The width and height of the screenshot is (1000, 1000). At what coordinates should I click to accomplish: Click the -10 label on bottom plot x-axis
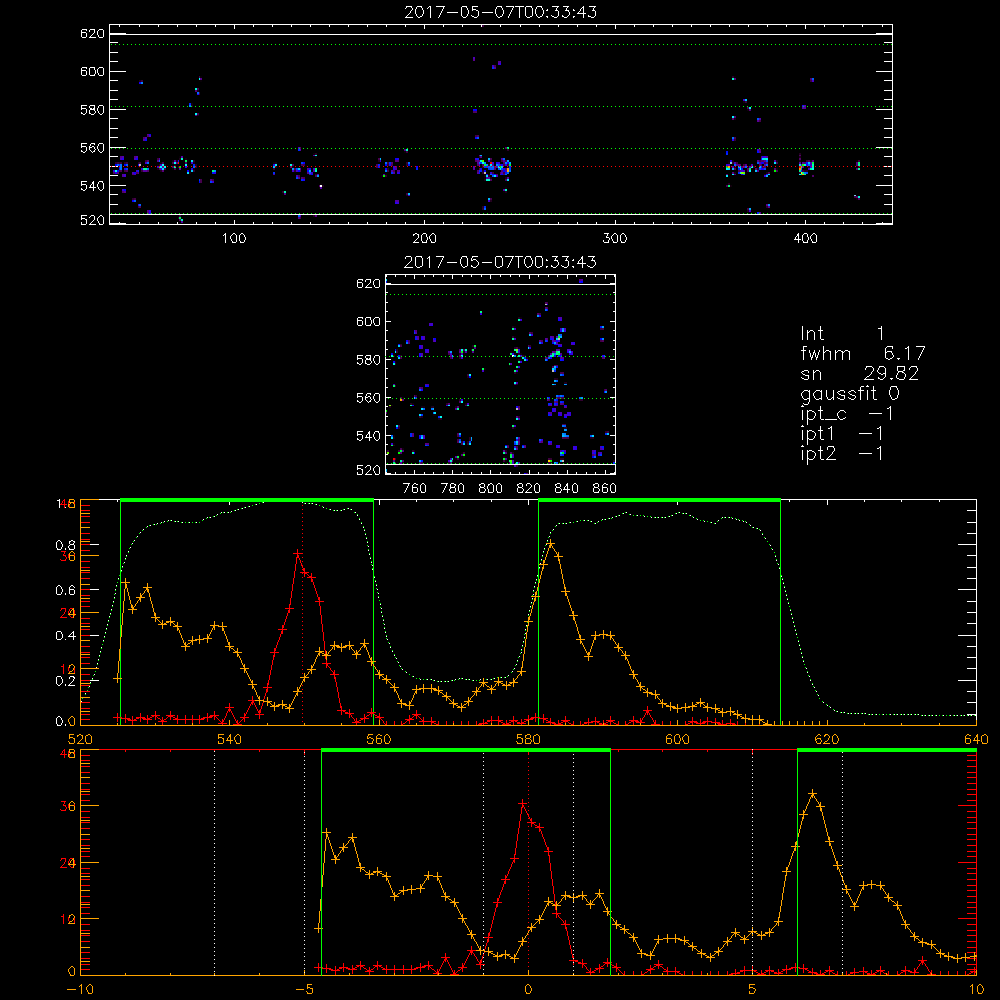(80, 990)
